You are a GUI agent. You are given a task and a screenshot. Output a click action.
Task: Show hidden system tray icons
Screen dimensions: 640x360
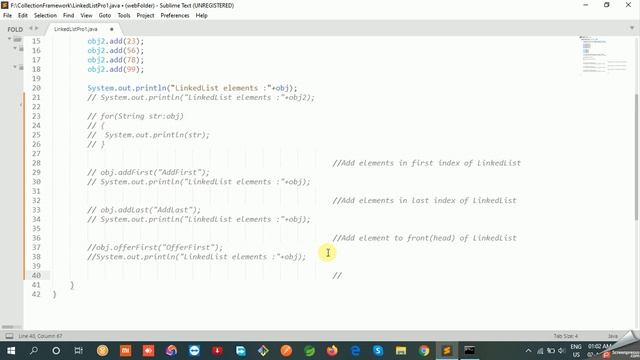pyautogui.click(x=528, y=351)
